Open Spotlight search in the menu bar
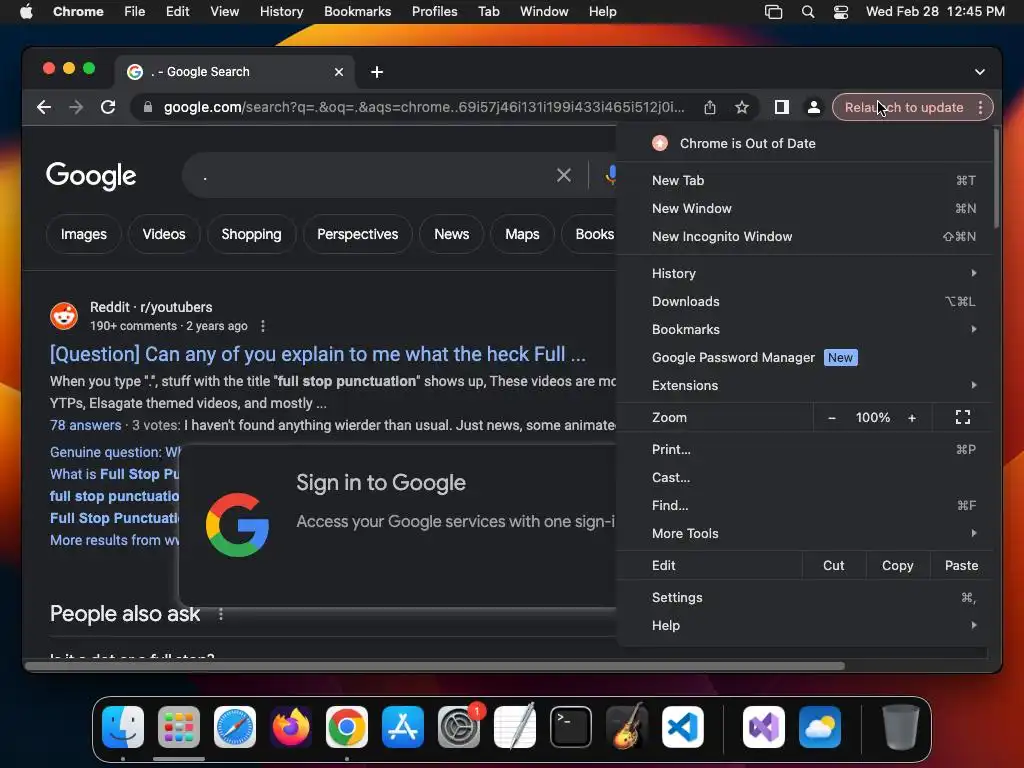 [x=808, y=12]
